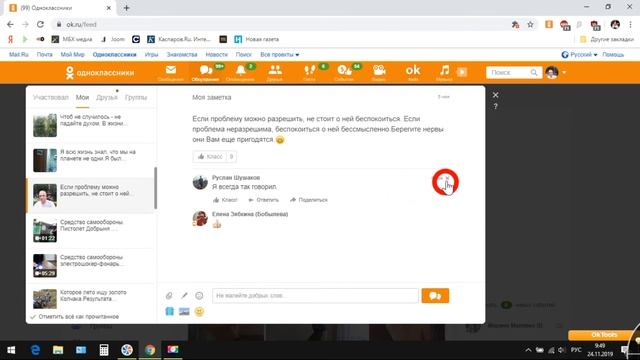Expand the Русский language dropdown
The image size is (640, 360).
pyautogui.click(x=579, y=54)
